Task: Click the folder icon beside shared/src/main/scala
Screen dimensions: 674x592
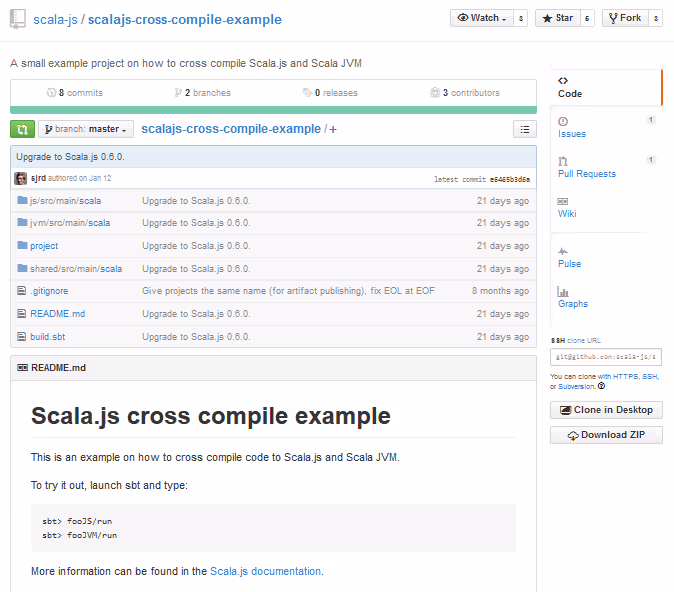Action: pyautogui.click(x=22, y=268)
